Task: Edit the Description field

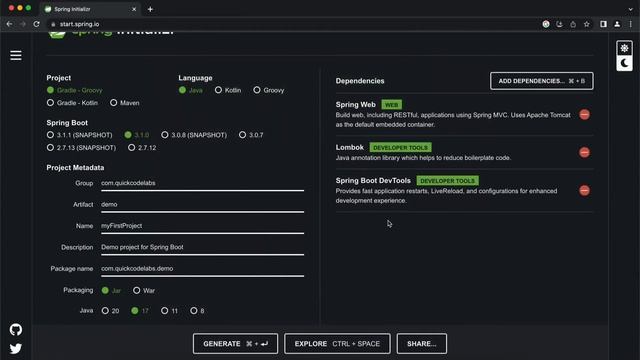Action: pos(202,247)
